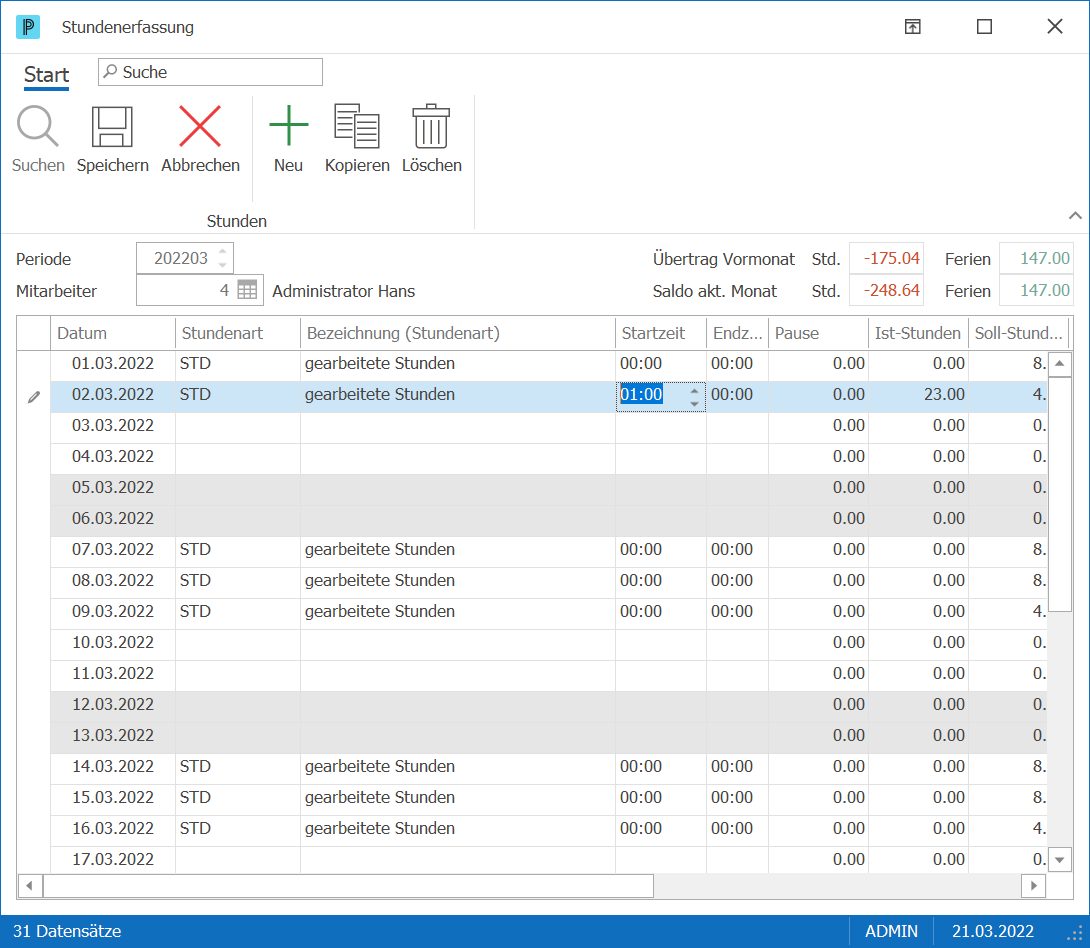This screenshot has width=1090, height=948.
Task: Increase the Periode value with up arrow
Action: point(222,252)
